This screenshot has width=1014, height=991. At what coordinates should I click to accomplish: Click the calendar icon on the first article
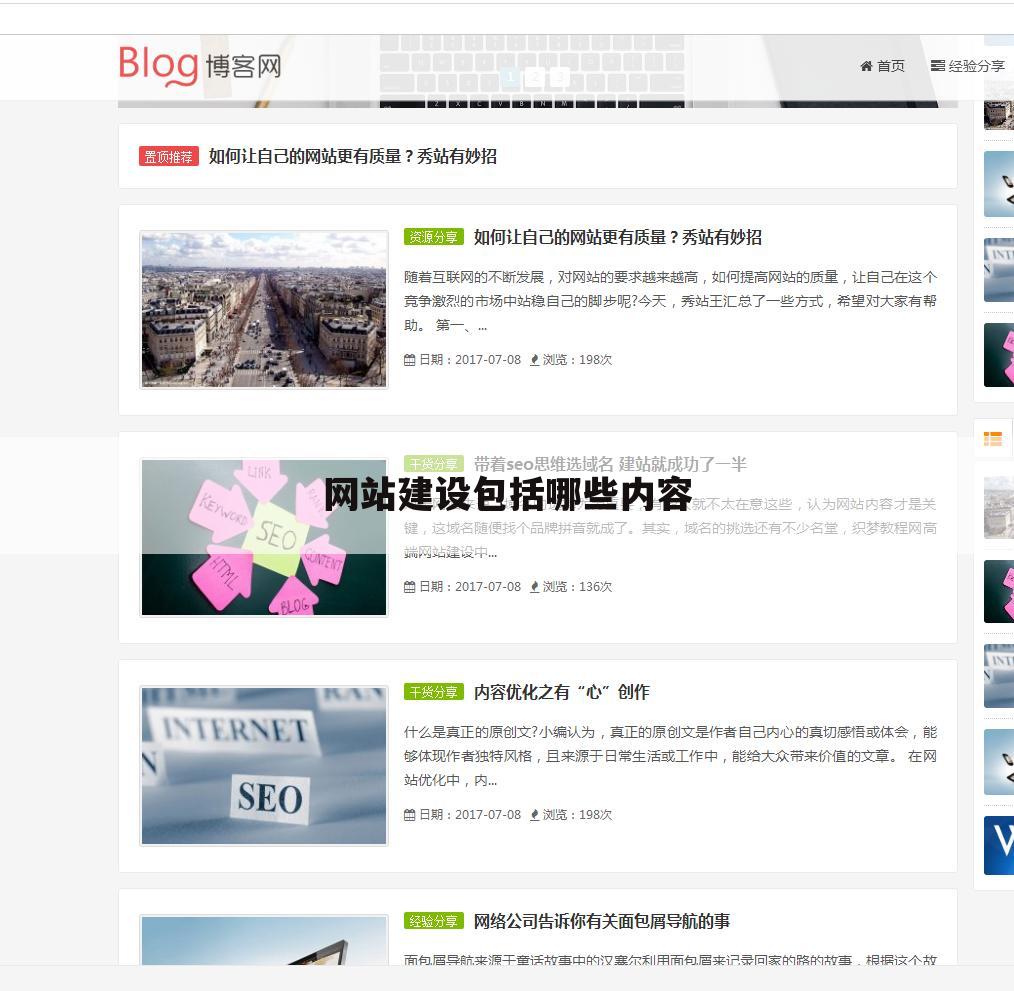pos(409,360)
